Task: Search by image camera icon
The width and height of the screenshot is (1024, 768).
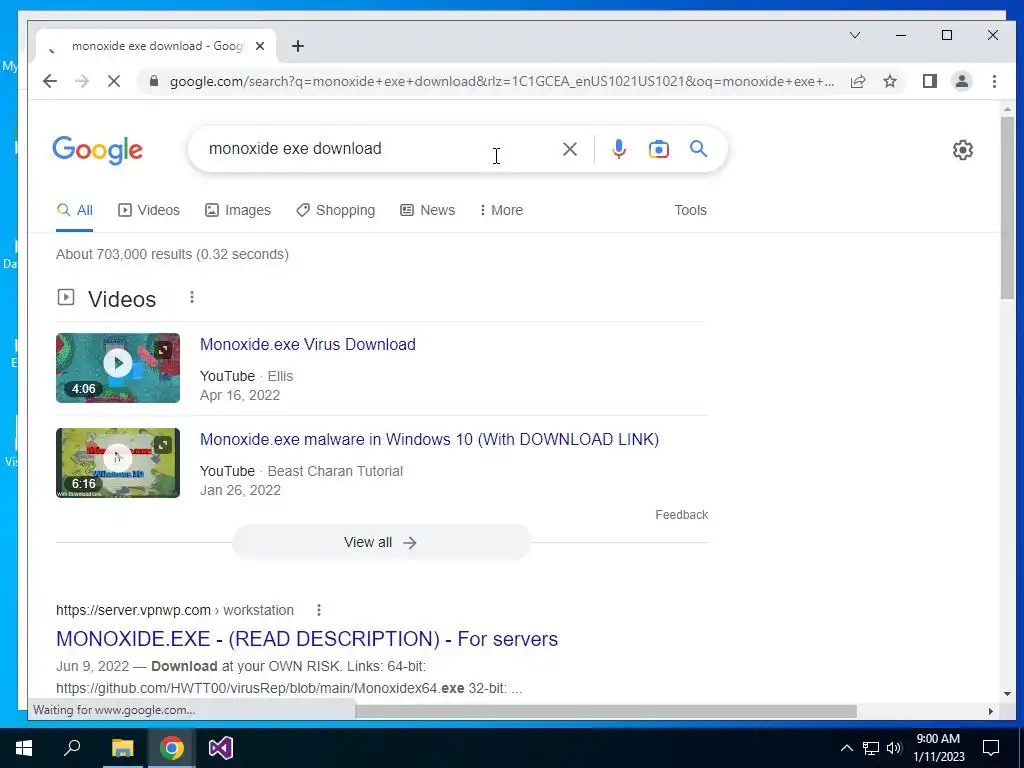Action: coord(658,149)
